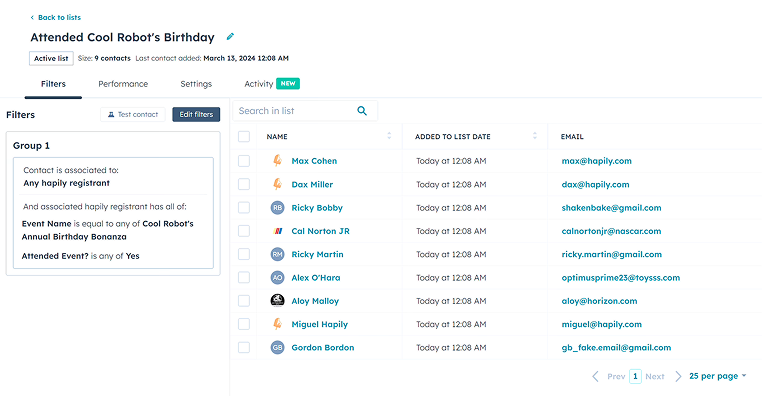Open Max Cohen's contact record
The height and width of the screenshot is (397, 762).
click(x=314, y=161)
